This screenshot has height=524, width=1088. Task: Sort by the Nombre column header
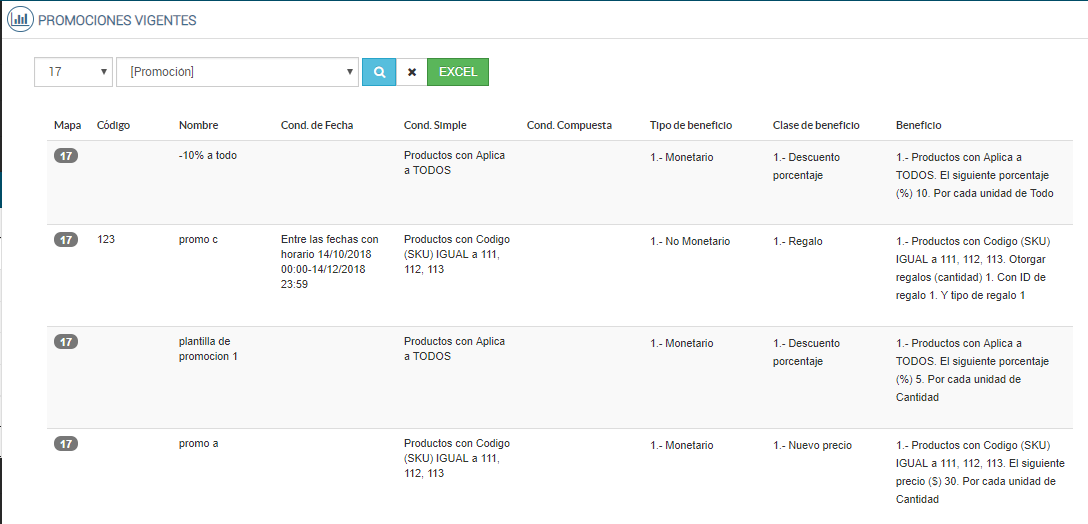point(198,125)
